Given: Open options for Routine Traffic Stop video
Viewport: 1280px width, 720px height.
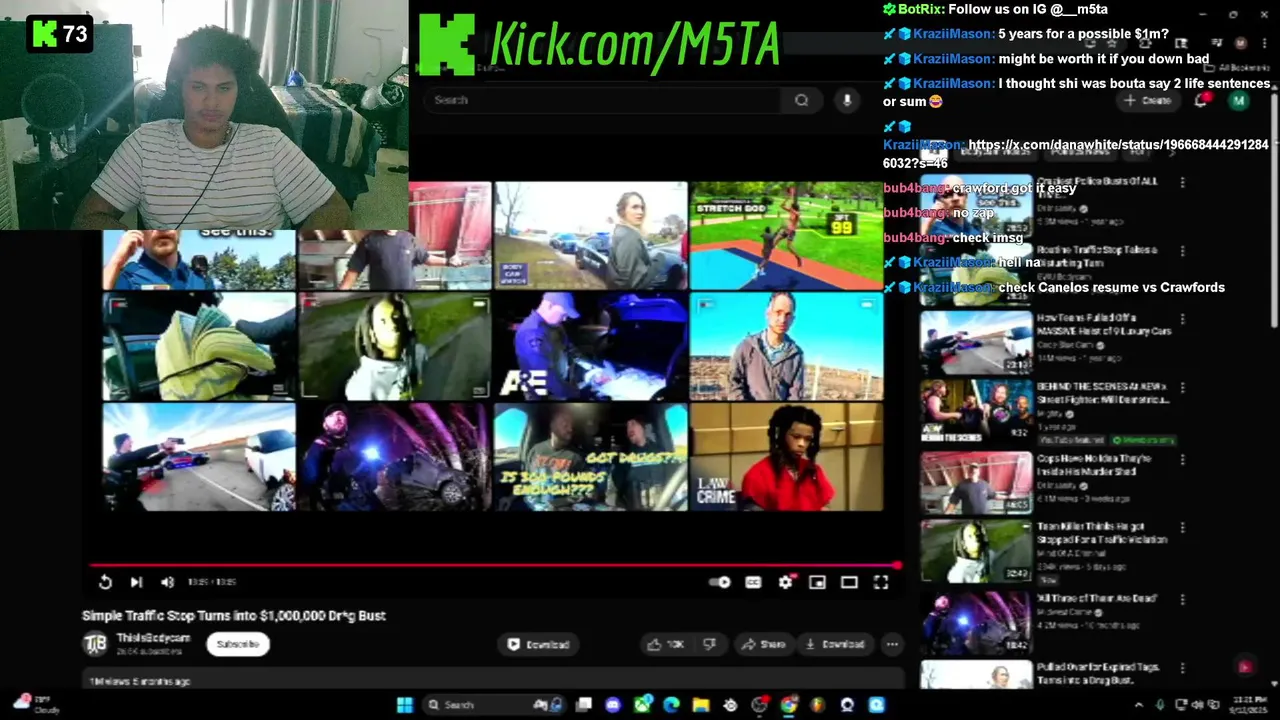Looking at the screenshot, I should [1183, 251].
